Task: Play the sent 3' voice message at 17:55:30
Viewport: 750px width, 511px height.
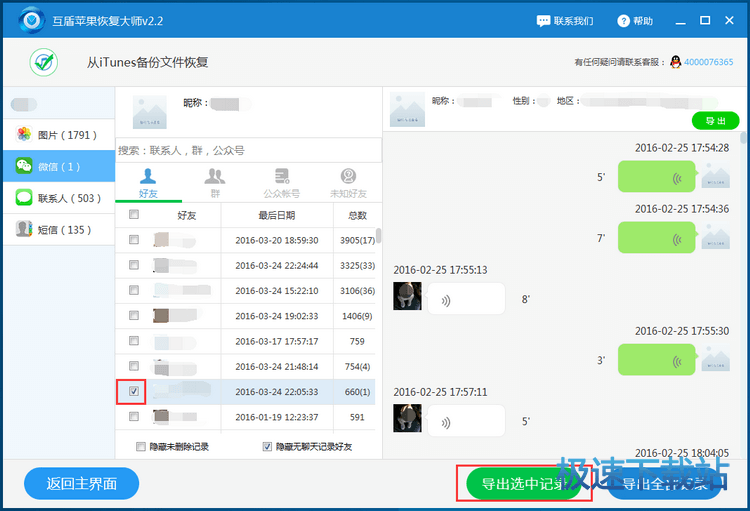Action: pyautogui.click(x=656, y=360)
